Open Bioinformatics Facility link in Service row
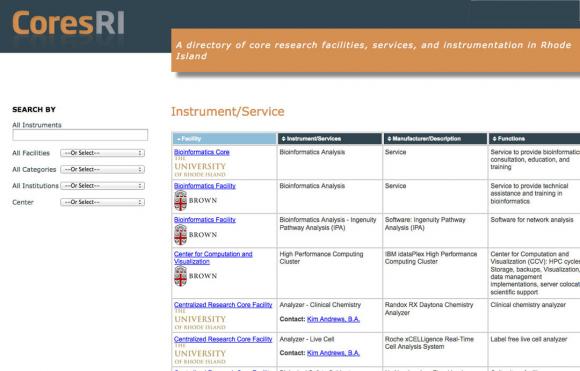Screen dimensions: 580x371 pos(205,186)
